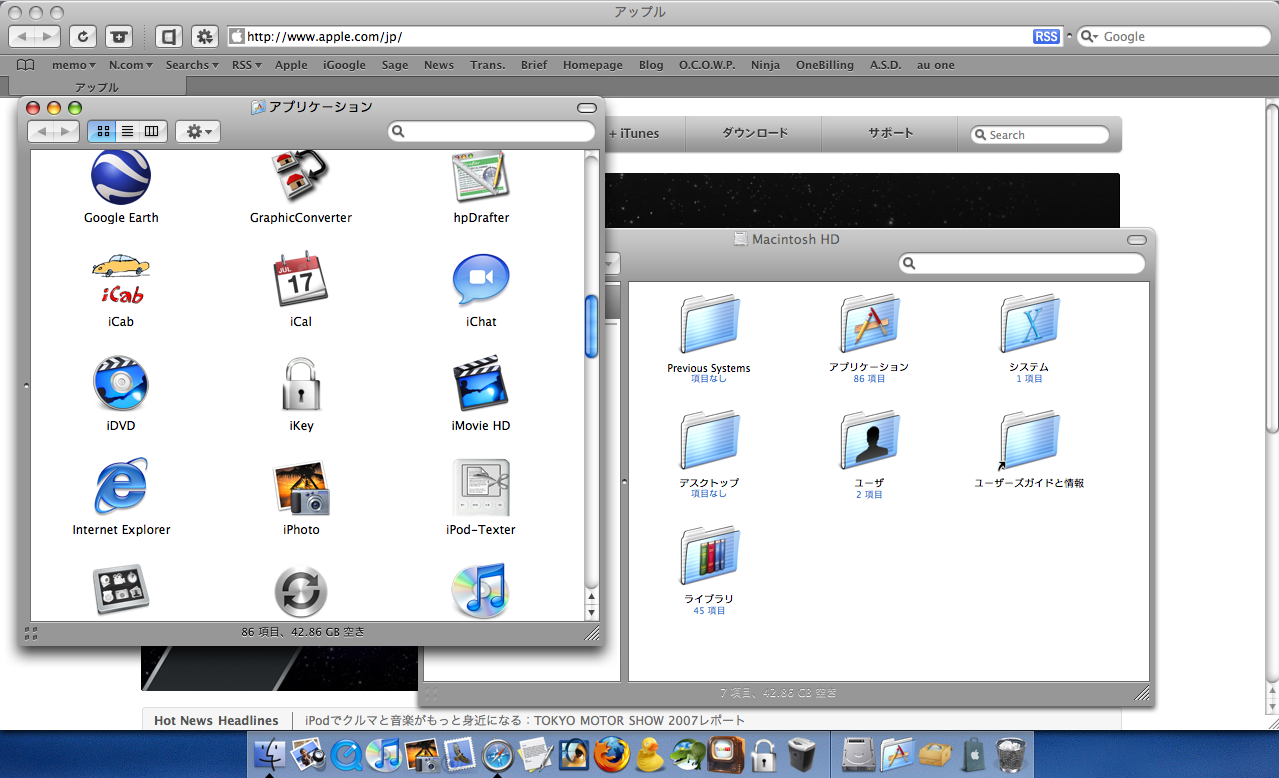Open Safari's gear toolbar button
The image size is (1279, 778).
205,37
